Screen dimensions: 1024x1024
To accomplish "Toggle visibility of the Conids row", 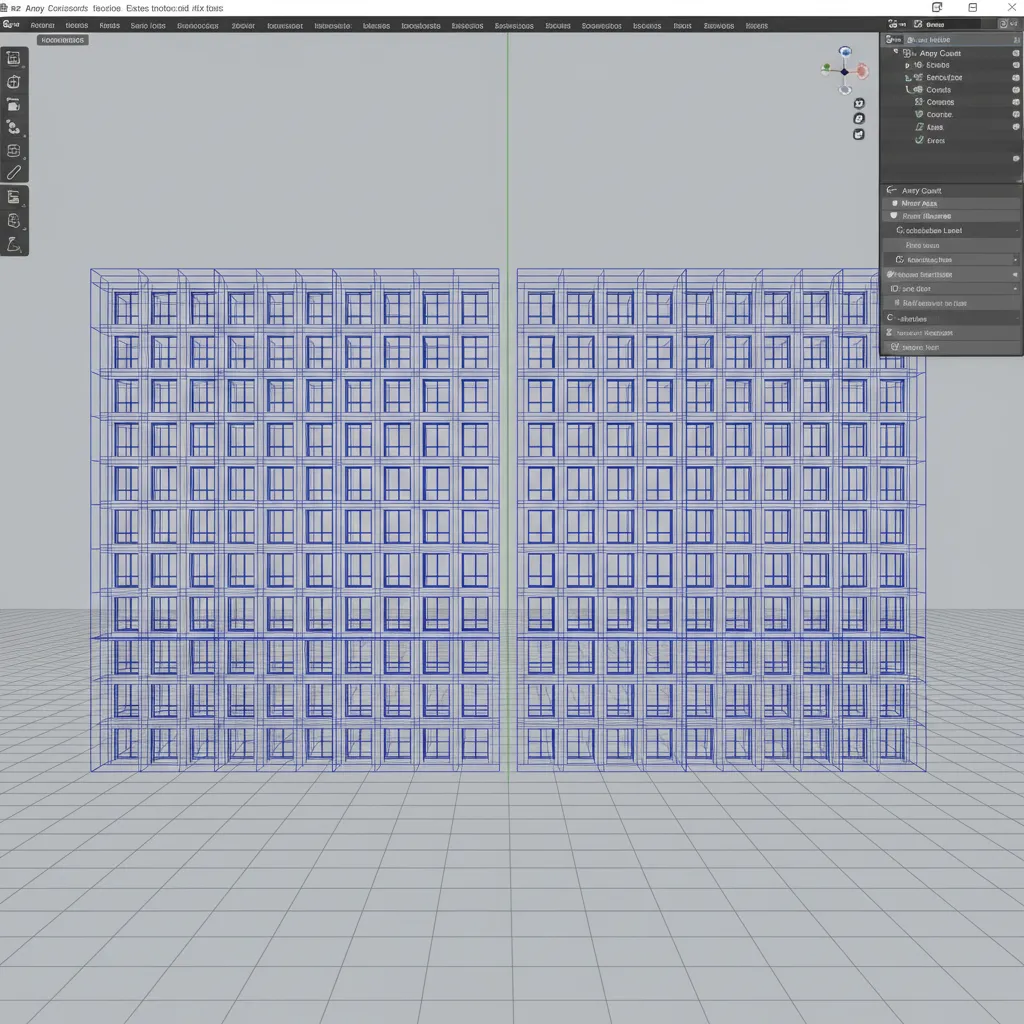I will tap(1016, 89).
